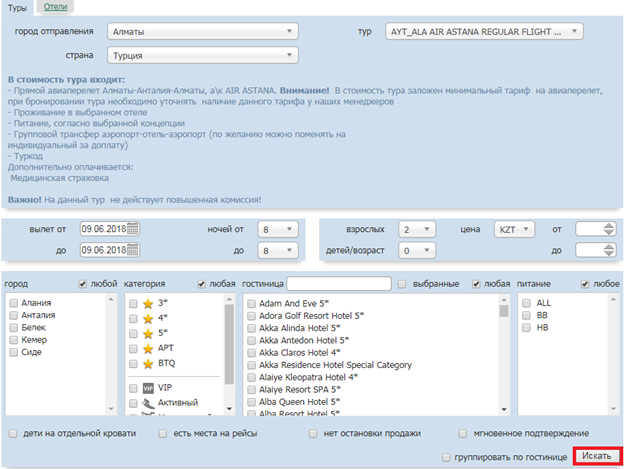Click the вылет до date field

(x=109, y=250)
